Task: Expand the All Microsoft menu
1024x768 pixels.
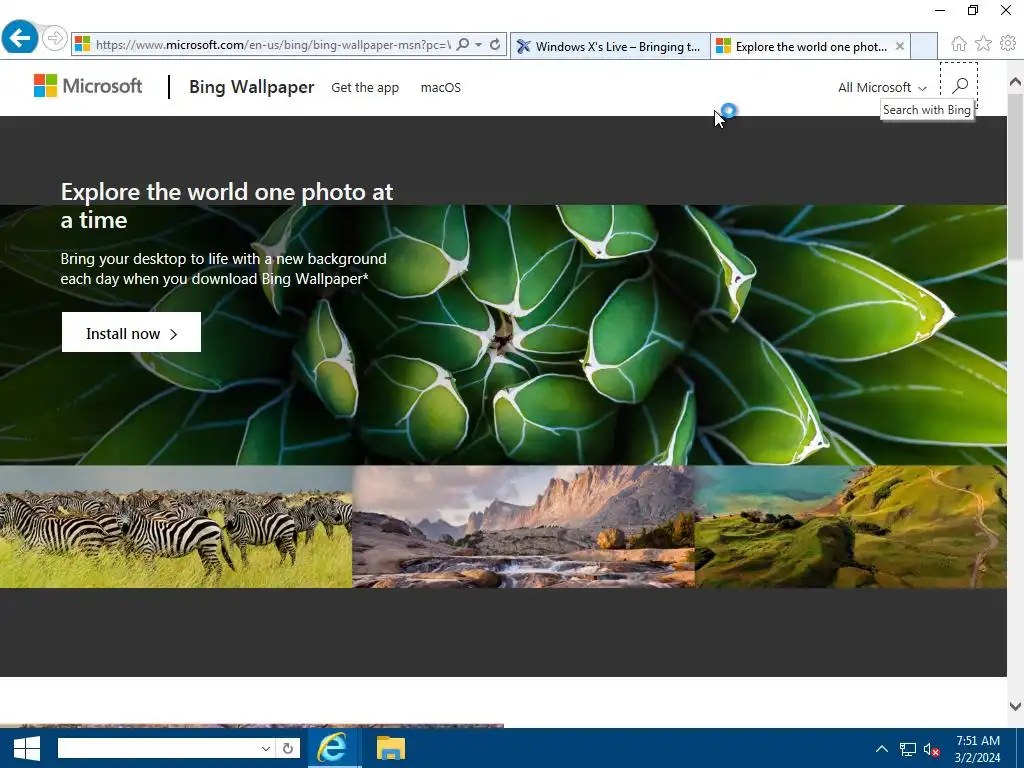Action: [882, 88]
